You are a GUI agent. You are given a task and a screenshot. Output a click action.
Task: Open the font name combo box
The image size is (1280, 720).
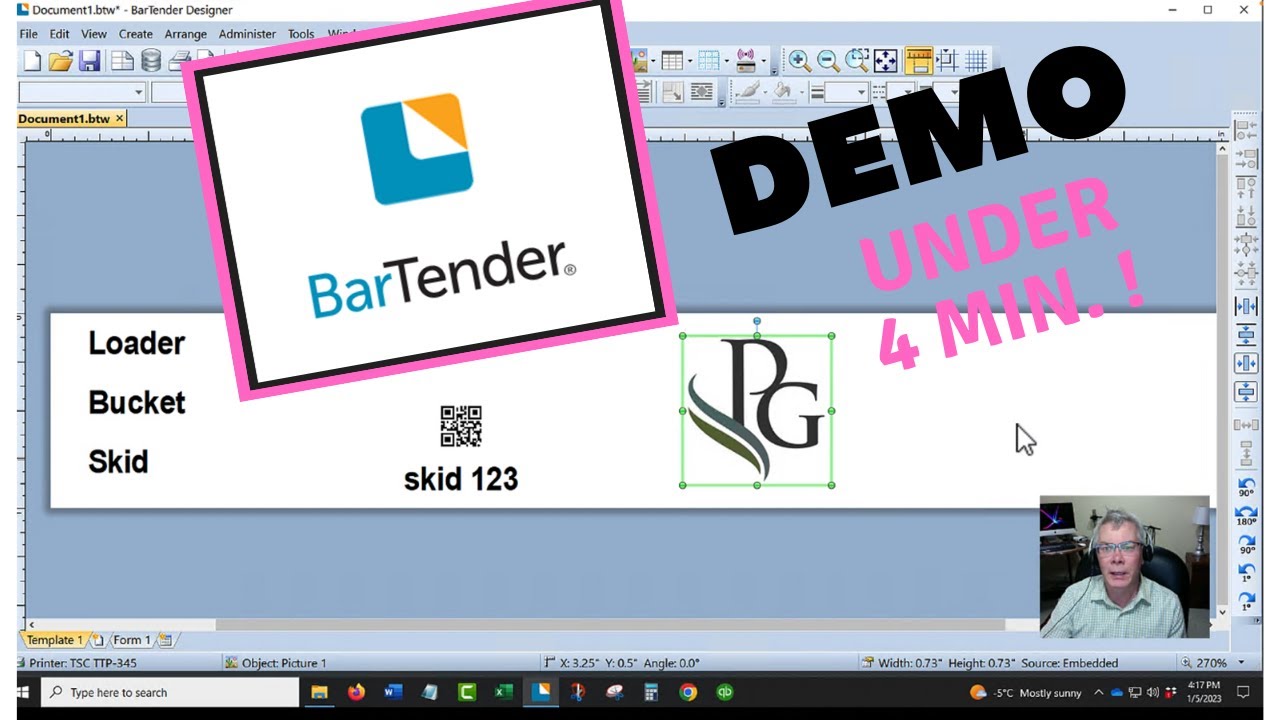tap(82, 92)
